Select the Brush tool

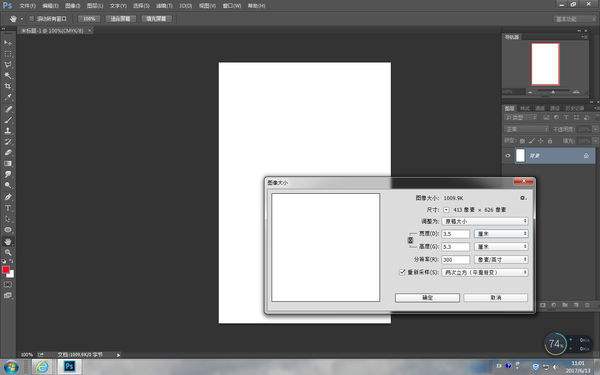8,120
